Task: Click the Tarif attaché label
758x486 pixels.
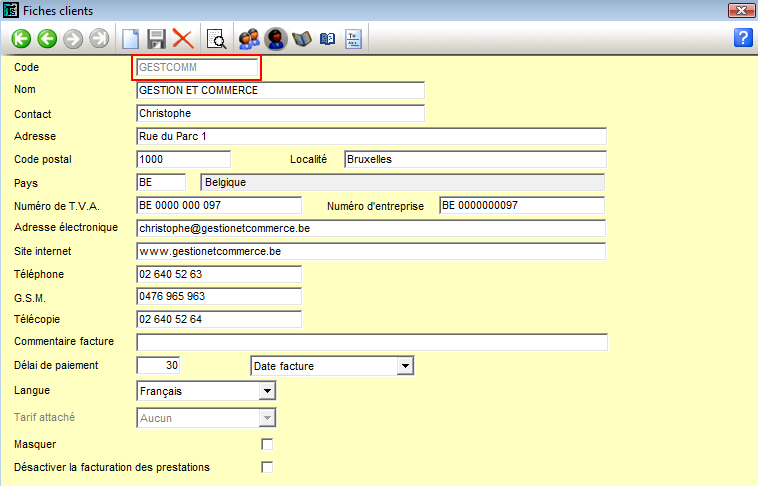Action: (x=44, y=417)
